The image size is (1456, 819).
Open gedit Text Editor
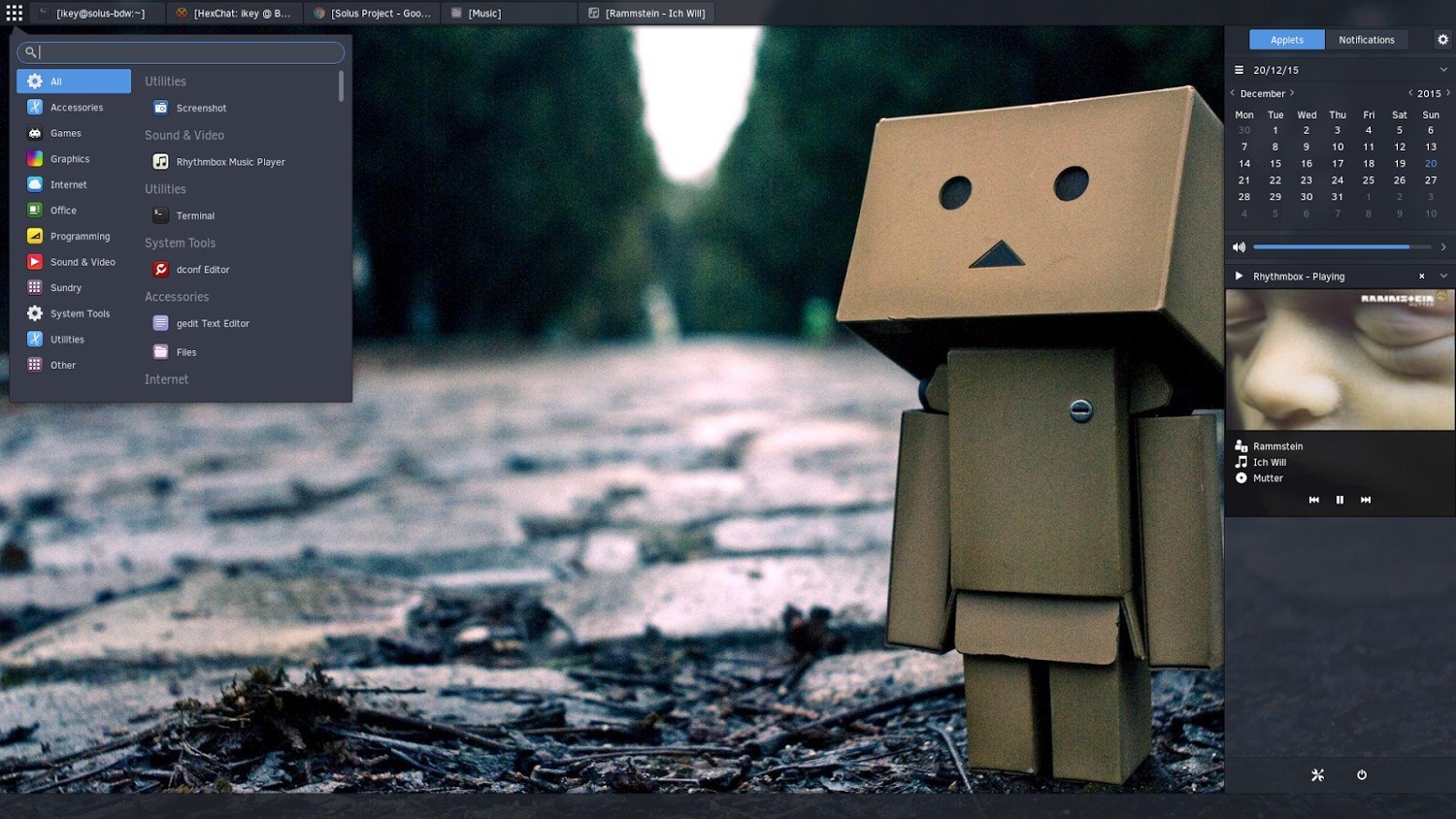click(211, 324)
